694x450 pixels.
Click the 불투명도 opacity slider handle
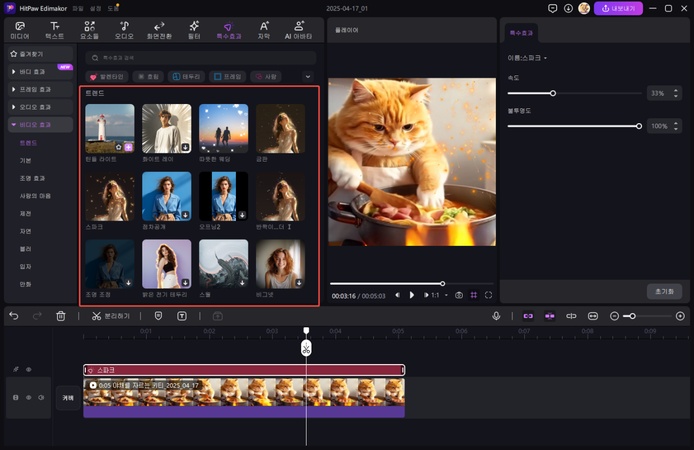639,126
